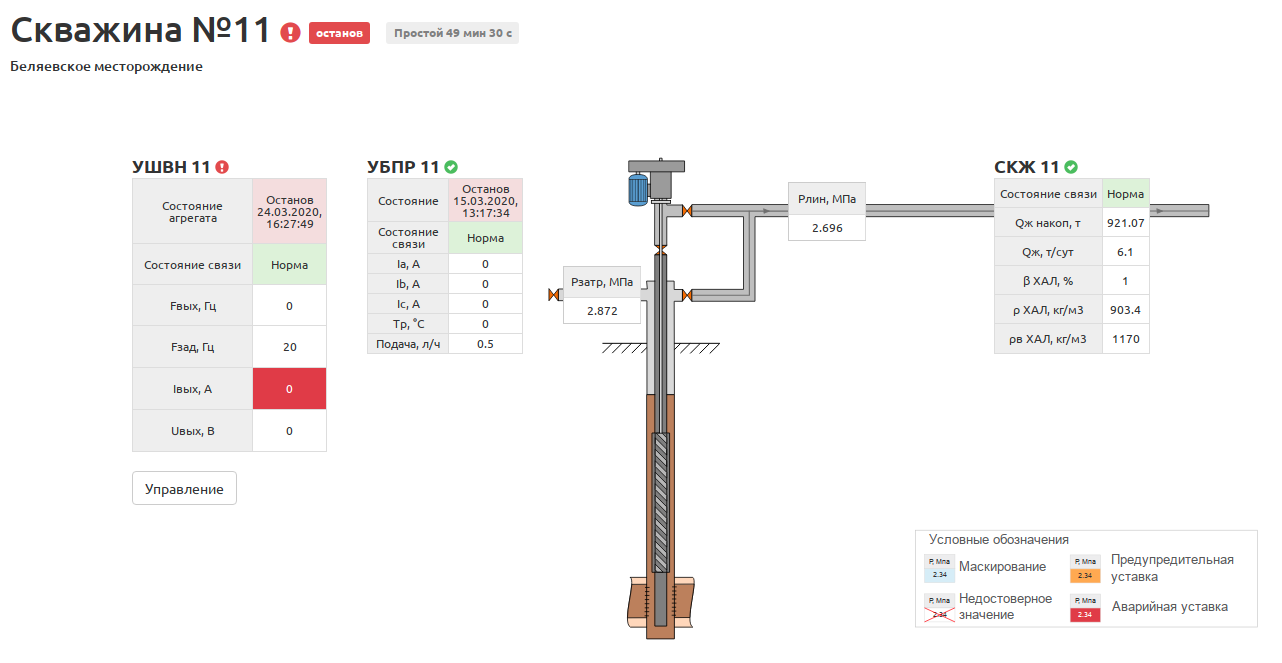
Task: Click the blue electric motor on the wellhead
Action: pyautogui.click(x=638, y=188)
